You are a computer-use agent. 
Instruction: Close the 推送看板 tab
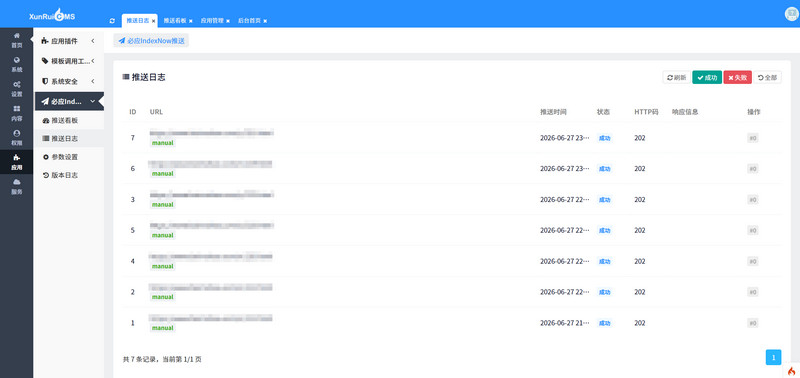click(191, 21)
